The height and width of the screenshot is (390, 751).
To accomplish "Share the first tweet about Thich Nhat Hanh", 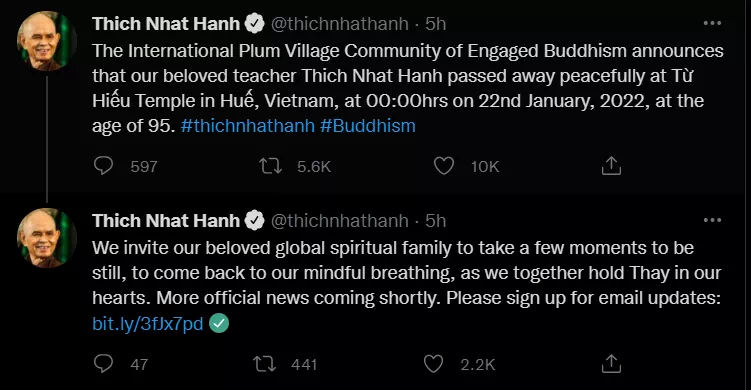I will 611,166.
